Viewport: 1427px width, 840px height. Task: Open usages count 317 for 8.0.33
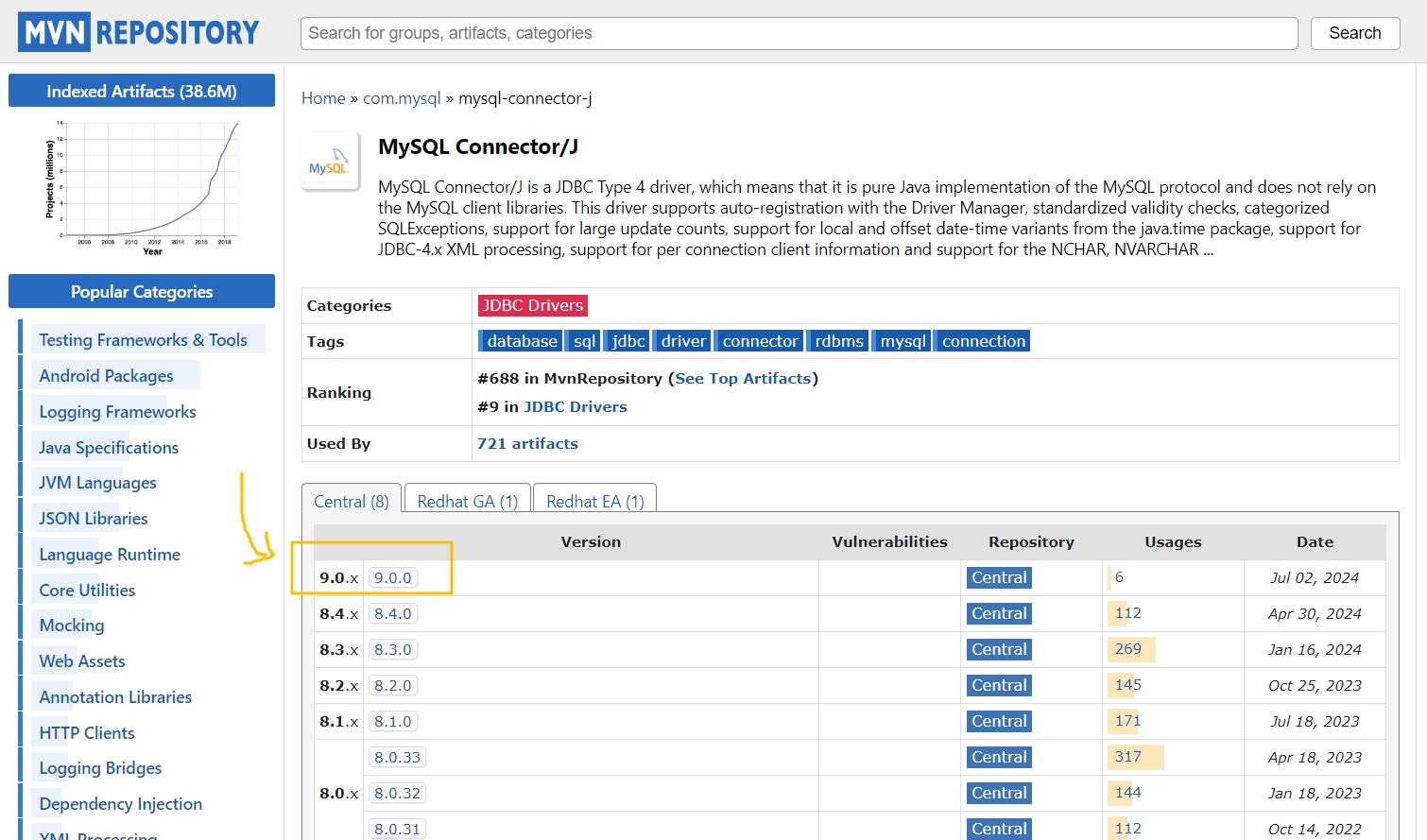tap(1128, 756)
